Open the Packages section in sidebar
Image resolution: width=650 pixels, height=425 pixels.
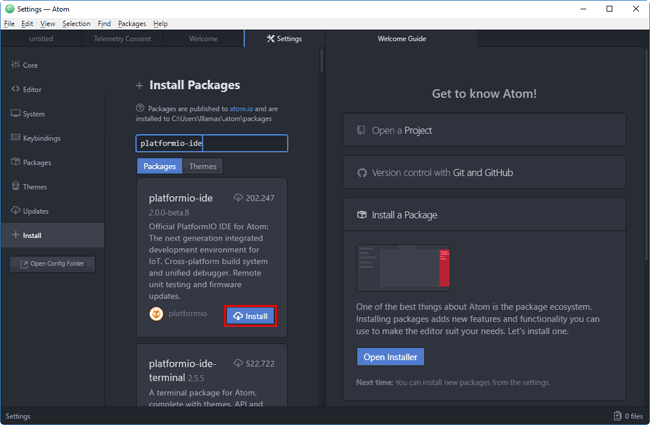pyautogui.click(x=52, y=162)
